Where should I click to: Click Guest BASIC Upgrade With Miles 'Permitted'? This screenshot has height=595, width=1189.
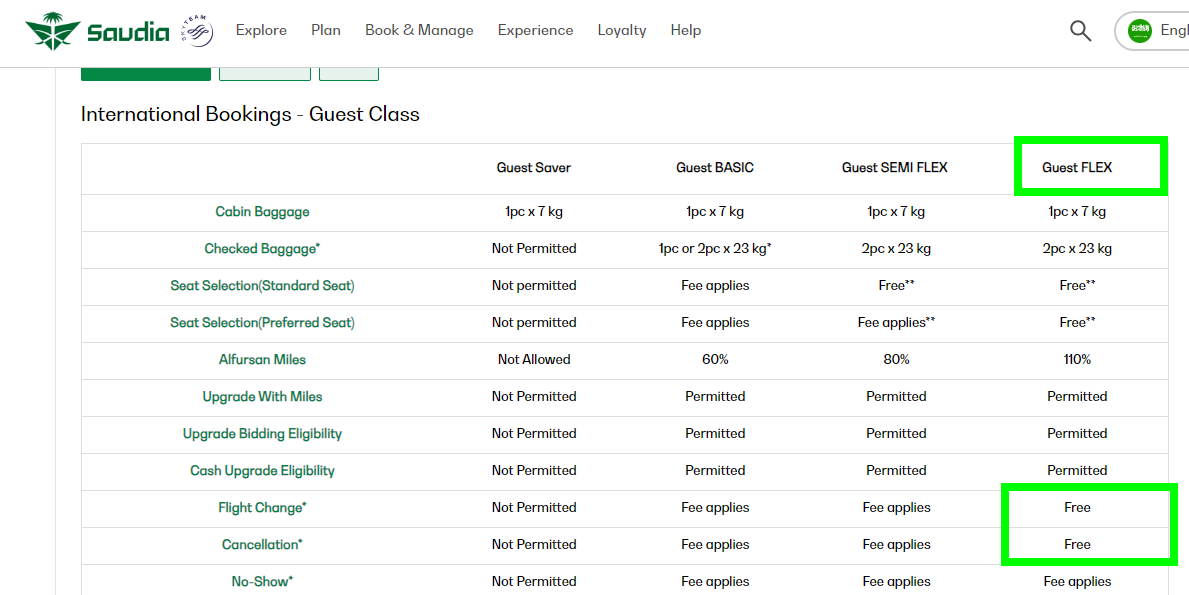[715, 396]
